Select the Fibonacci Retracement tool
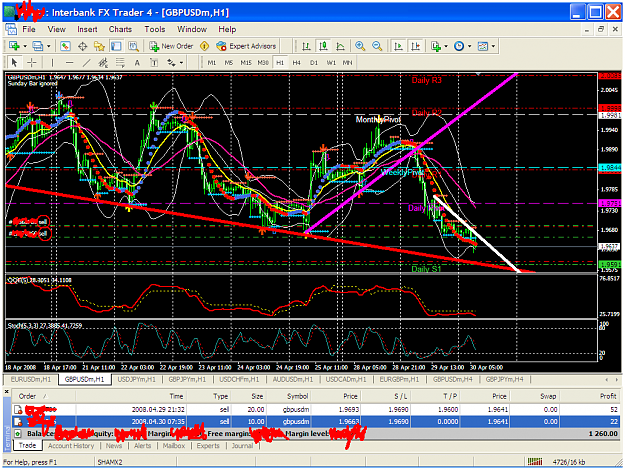625x470 pixels. pos(120,63)
